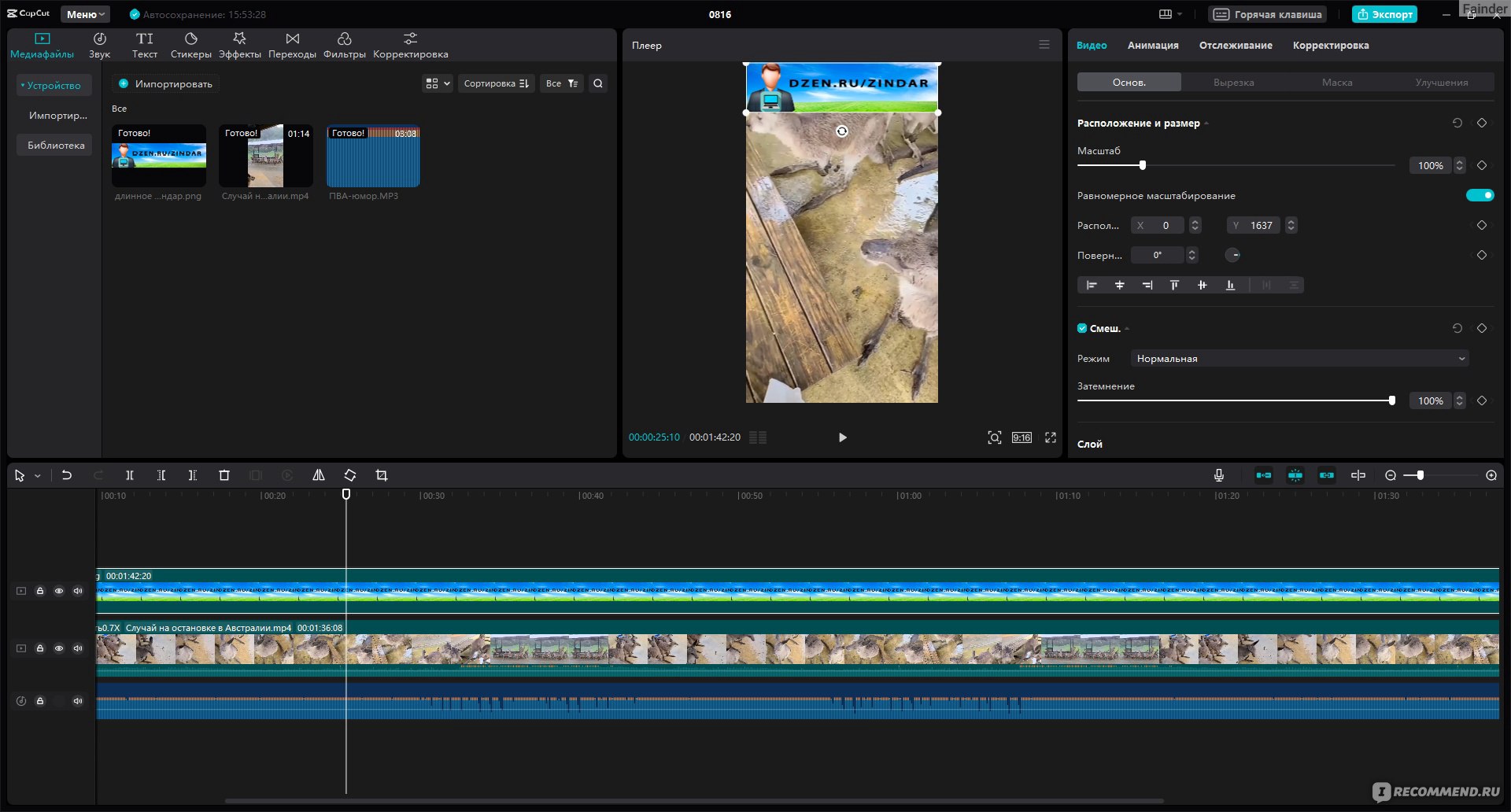1511x812 pixels.
Task: Mute the kangaroo video track audio
Action: [78, 648]
